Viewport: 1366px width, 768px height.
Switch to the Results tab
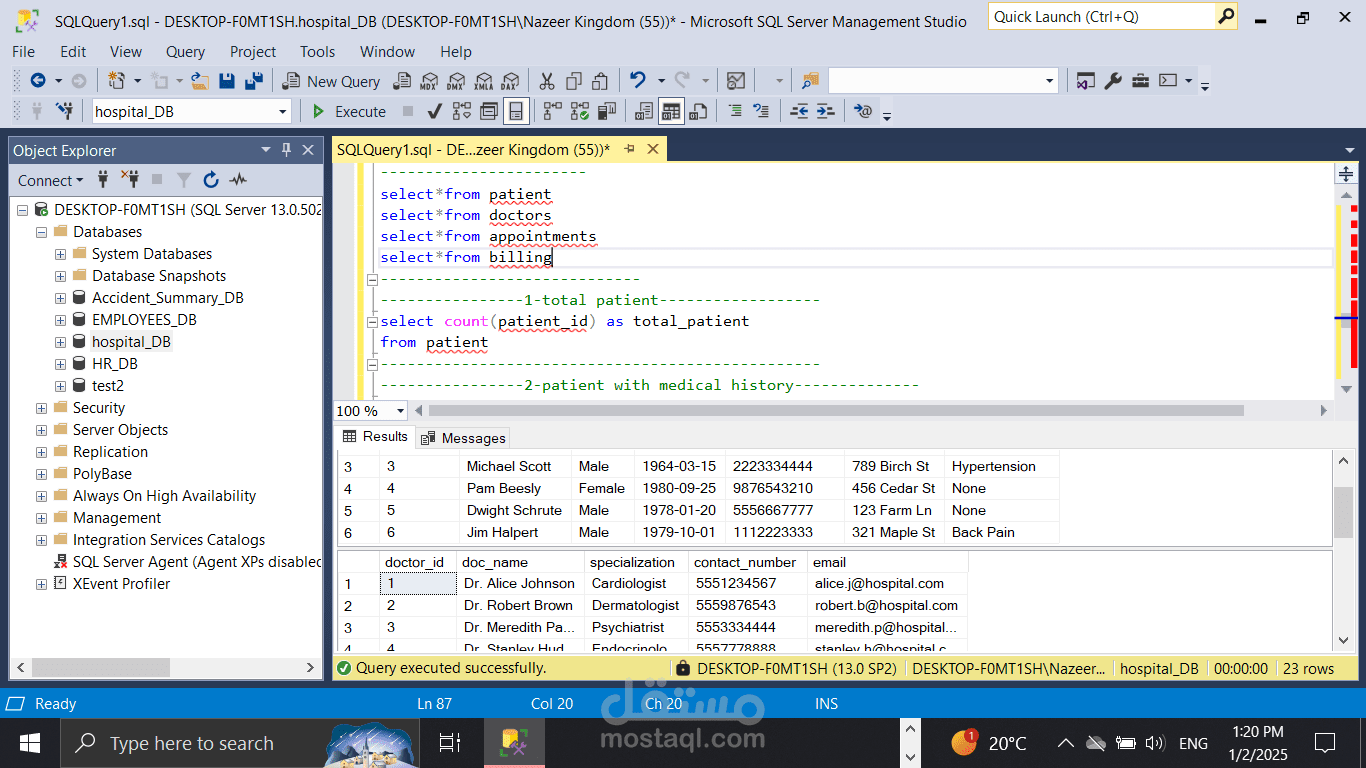pos(376,437)
